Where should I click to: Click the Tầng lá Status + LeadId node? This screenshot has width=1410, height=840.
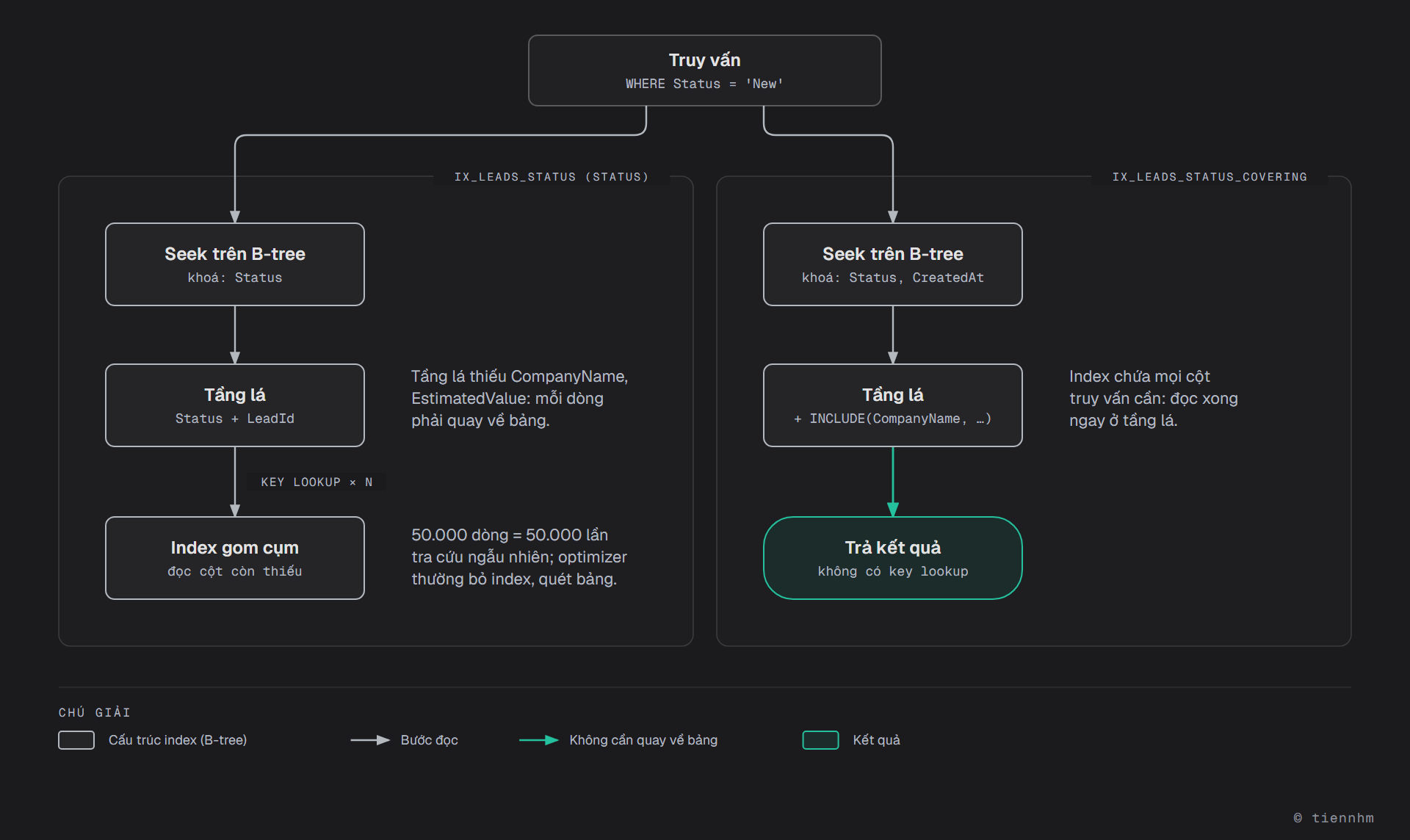click(x=235, y=405)
